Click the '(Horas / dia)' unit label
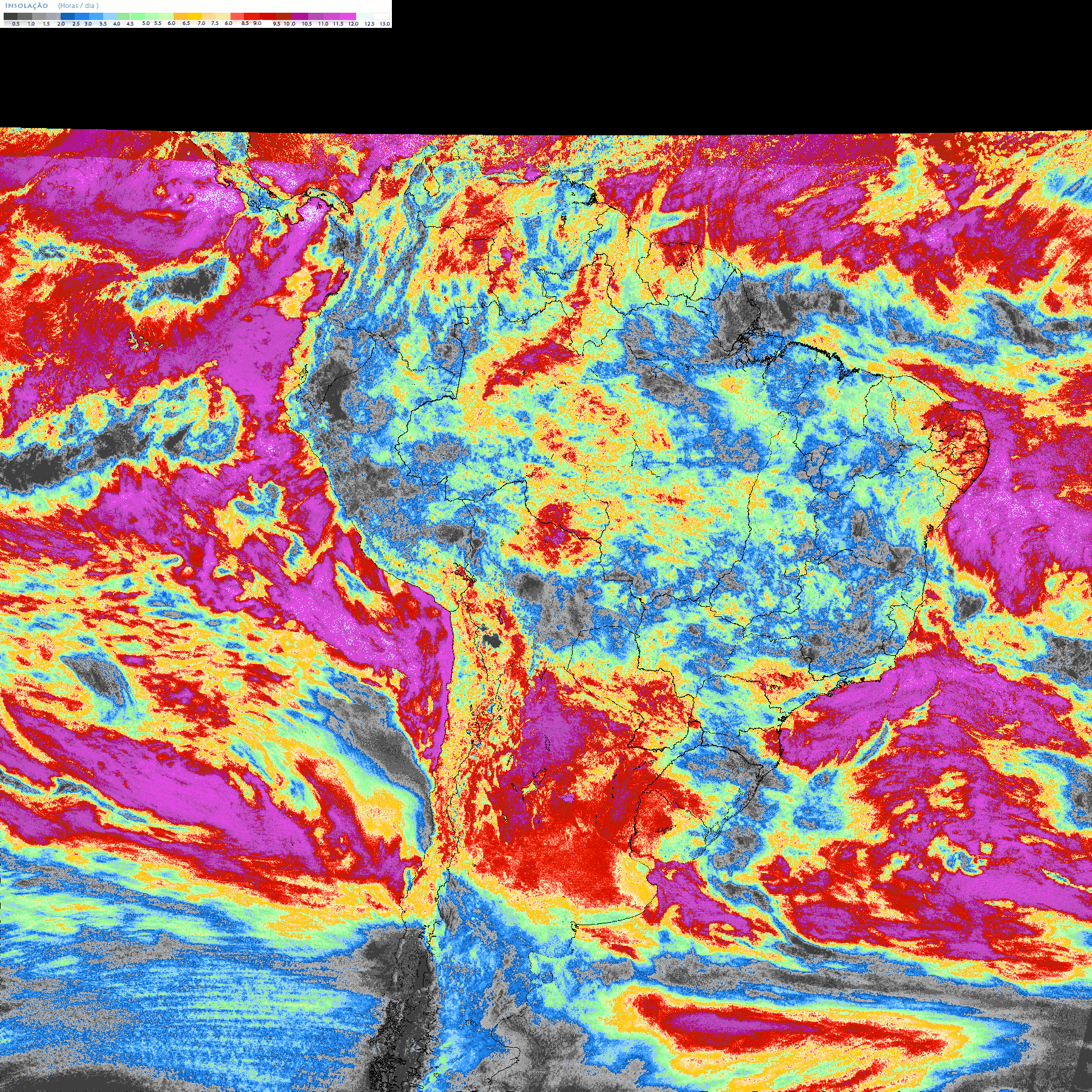Image resolution: width=1092 pixels, height=1092 pixels. click(78, 5)
